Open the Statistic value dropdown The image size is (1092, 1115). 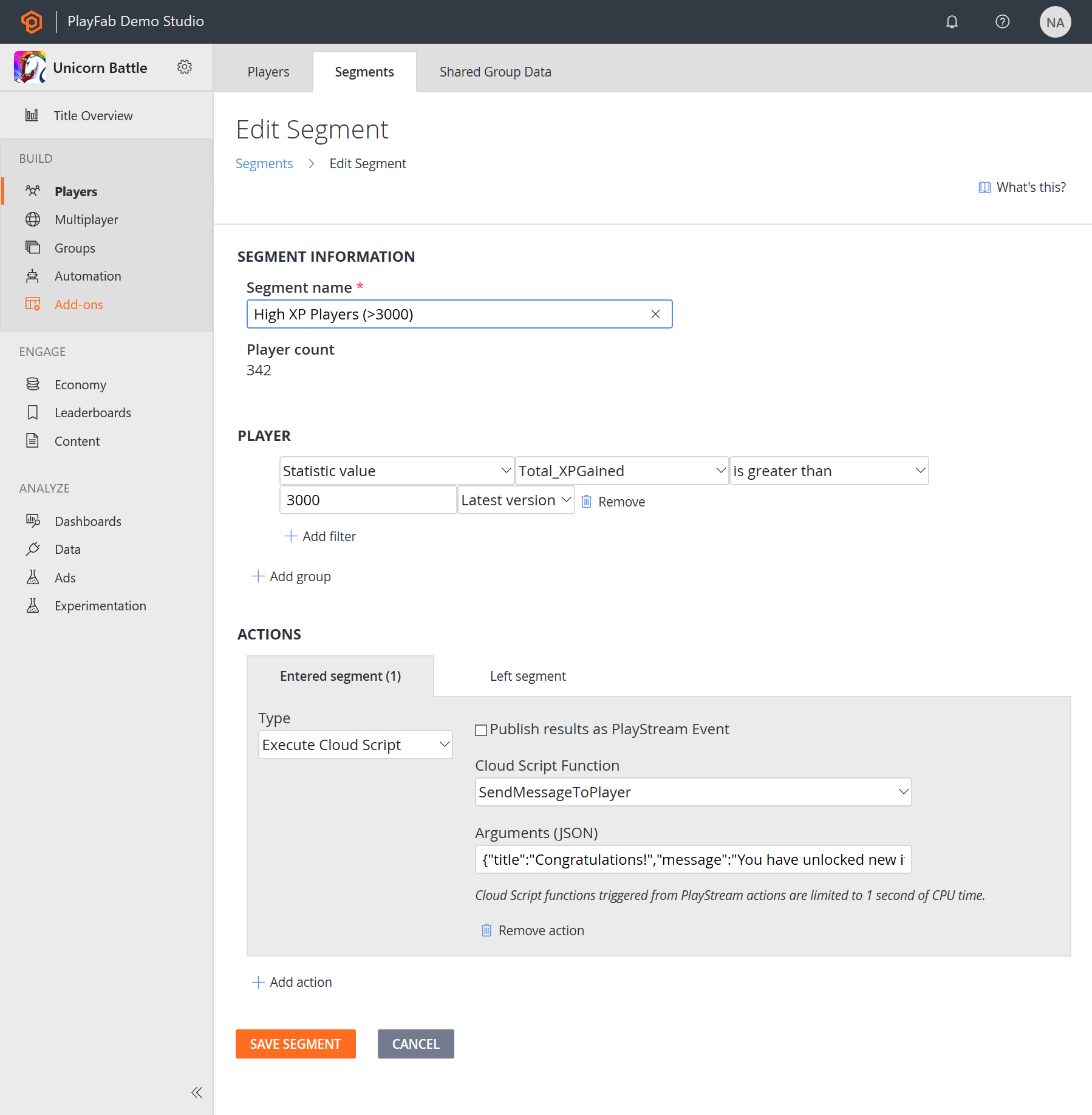pos(397,471)
